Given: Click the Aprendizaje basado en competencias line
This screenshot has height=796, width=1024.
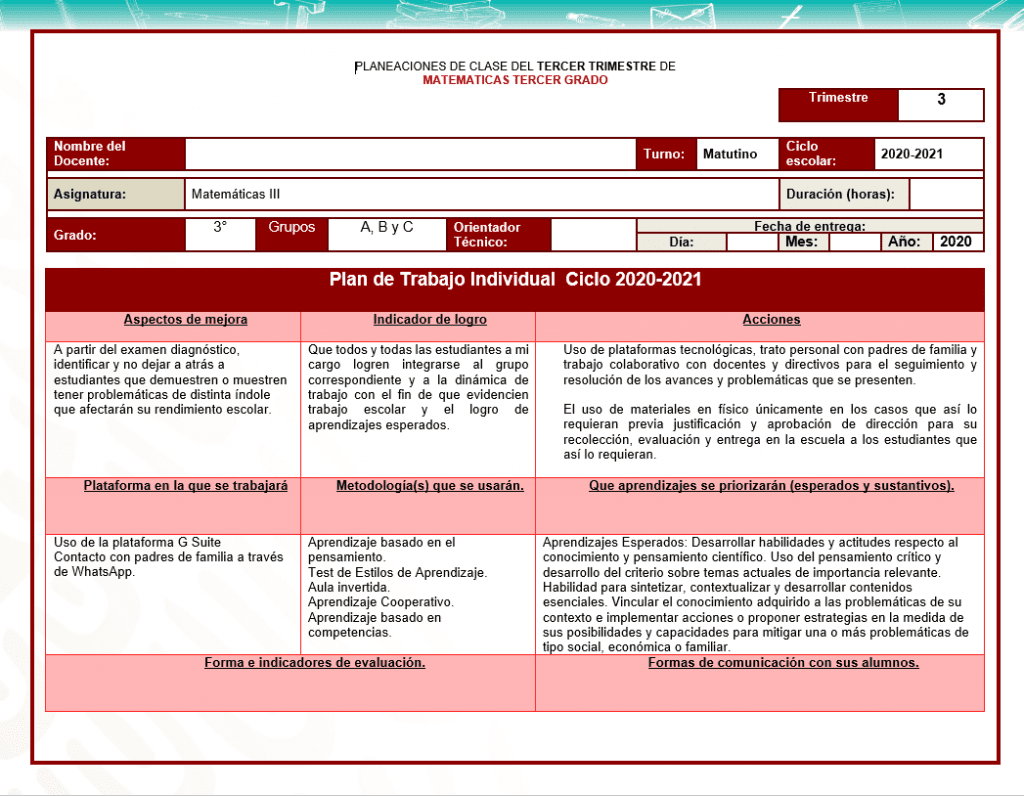Looking at the screenshot, I should pos(375,625).
